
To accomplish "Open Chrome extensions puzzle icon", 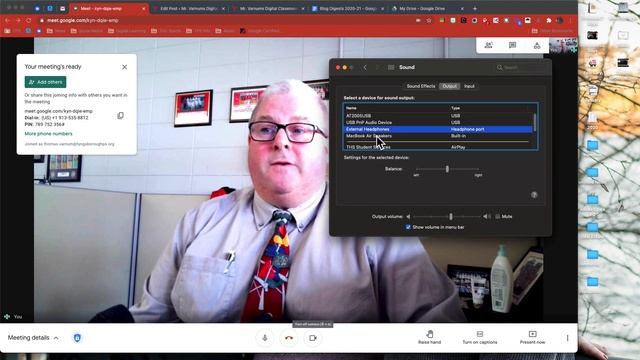I will (549, 20).
